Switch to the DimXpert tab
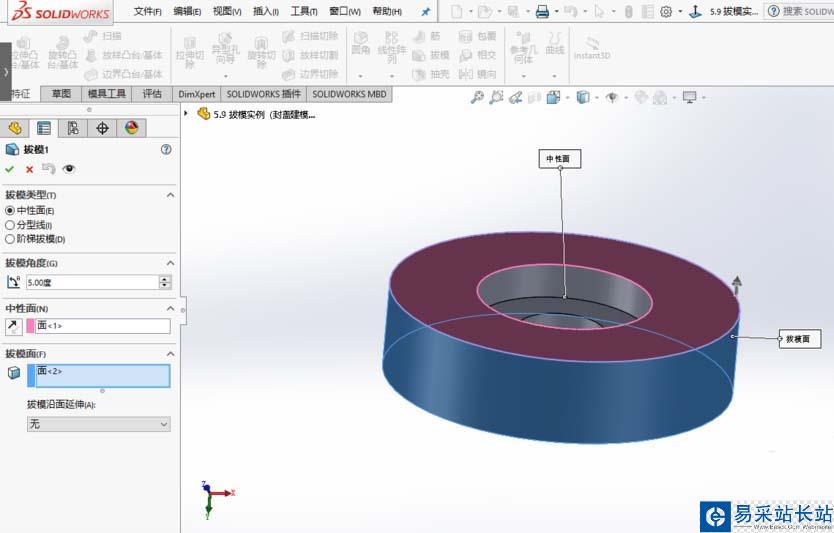 click(196, 94)
